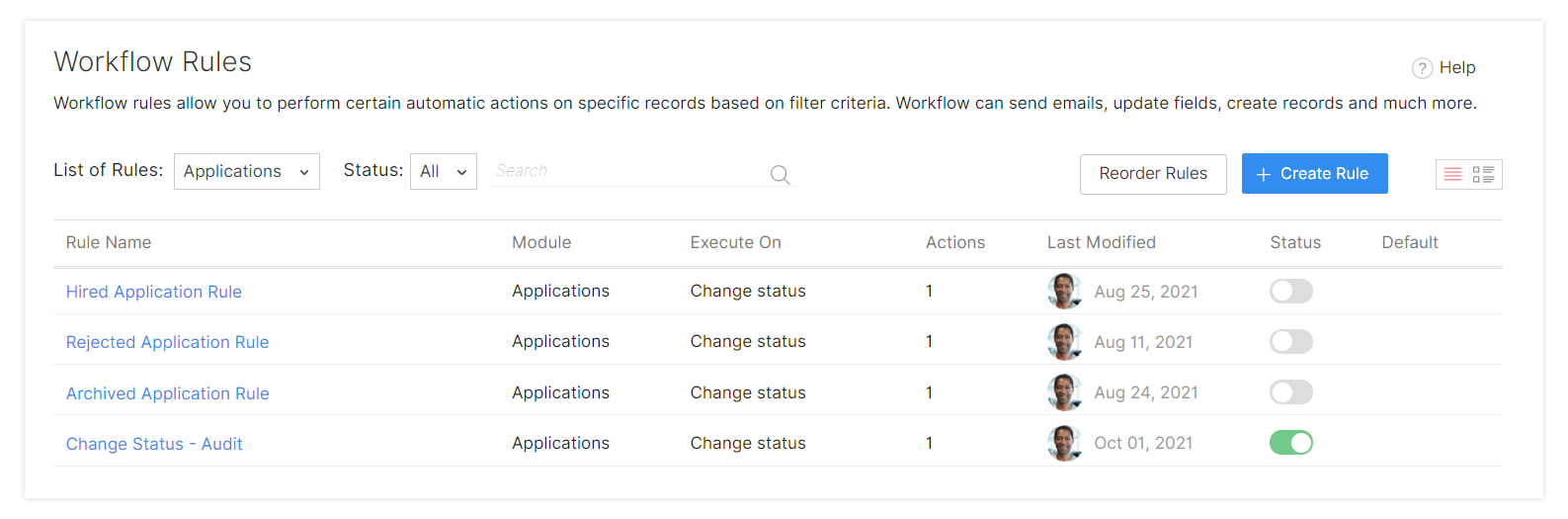The width and height of the screenshot is (1568, 519).
Task: Click the Reorder Rules button
Action: click(1153, 174)
